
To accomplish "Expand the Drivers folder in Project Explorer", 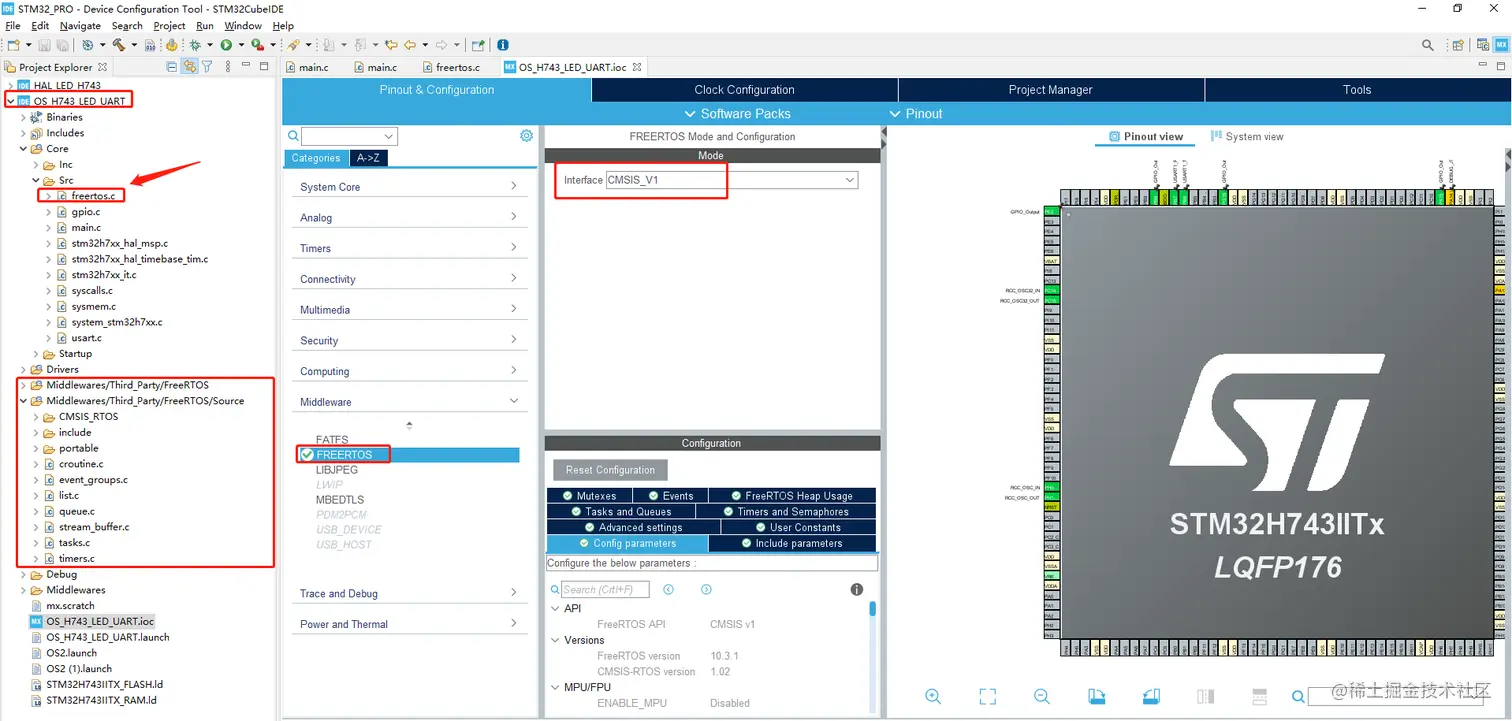I will click(x=23, y=369).
